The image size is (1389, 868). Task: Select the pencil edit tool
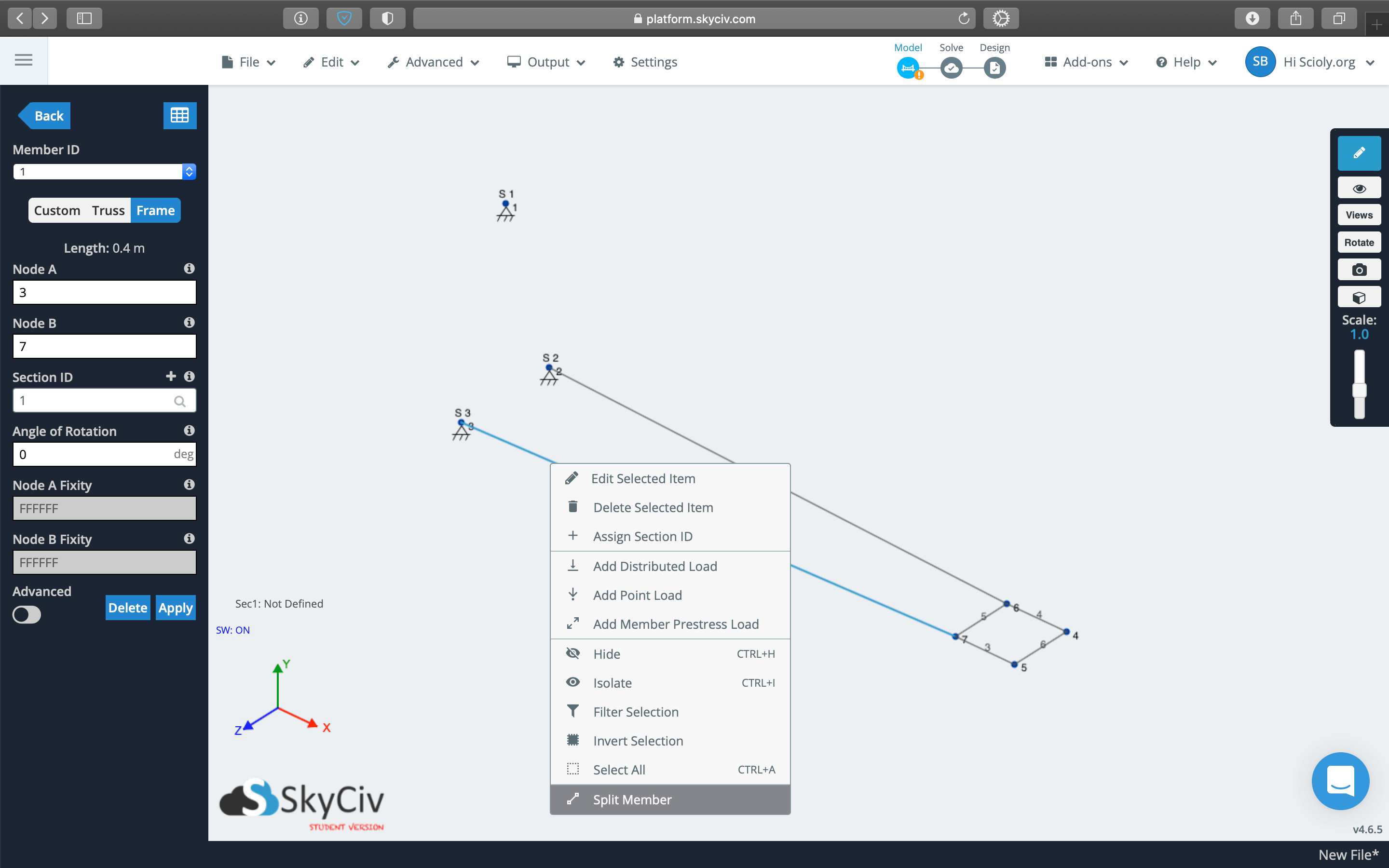(x=1359, y=153)
